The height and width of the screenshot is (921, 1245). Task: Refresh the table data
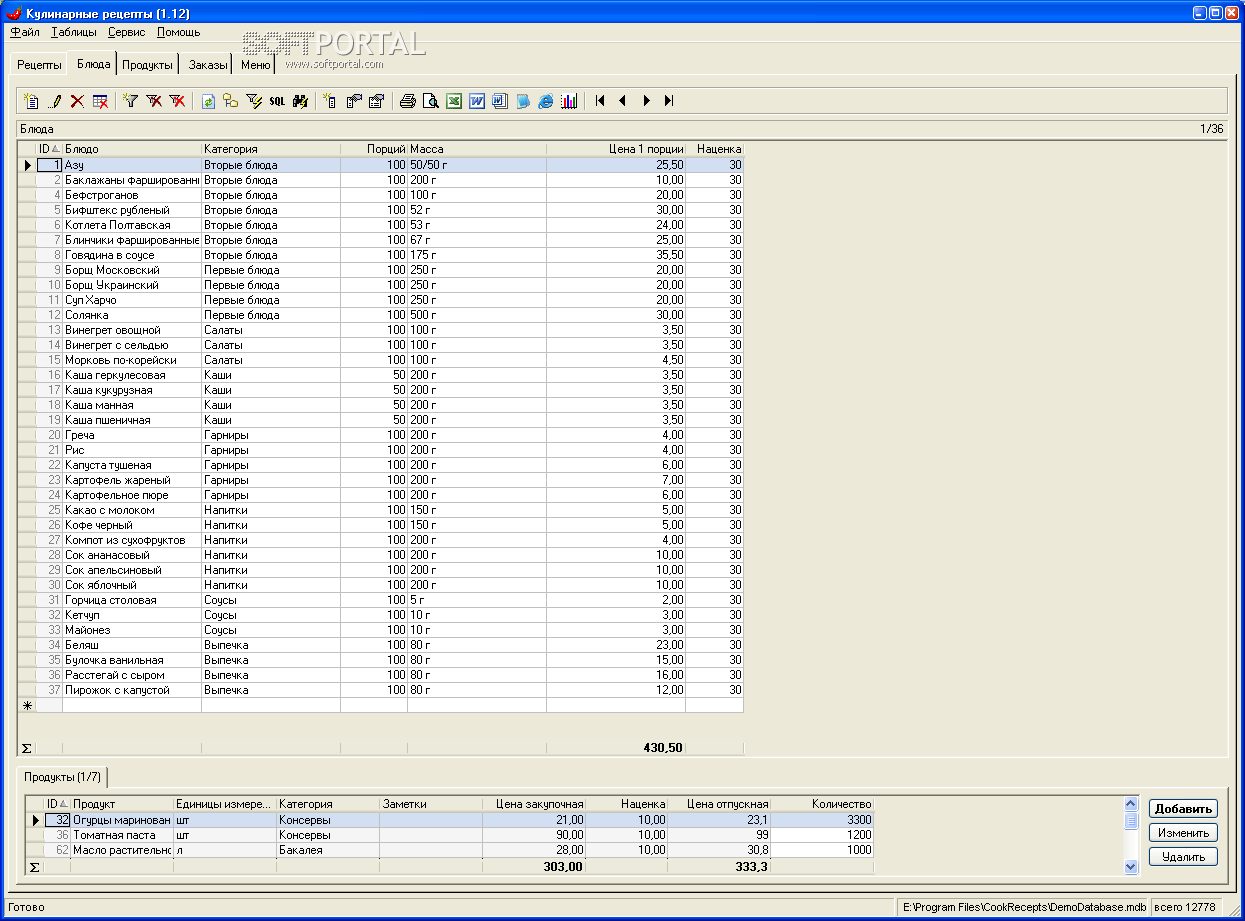click(208, 101)
